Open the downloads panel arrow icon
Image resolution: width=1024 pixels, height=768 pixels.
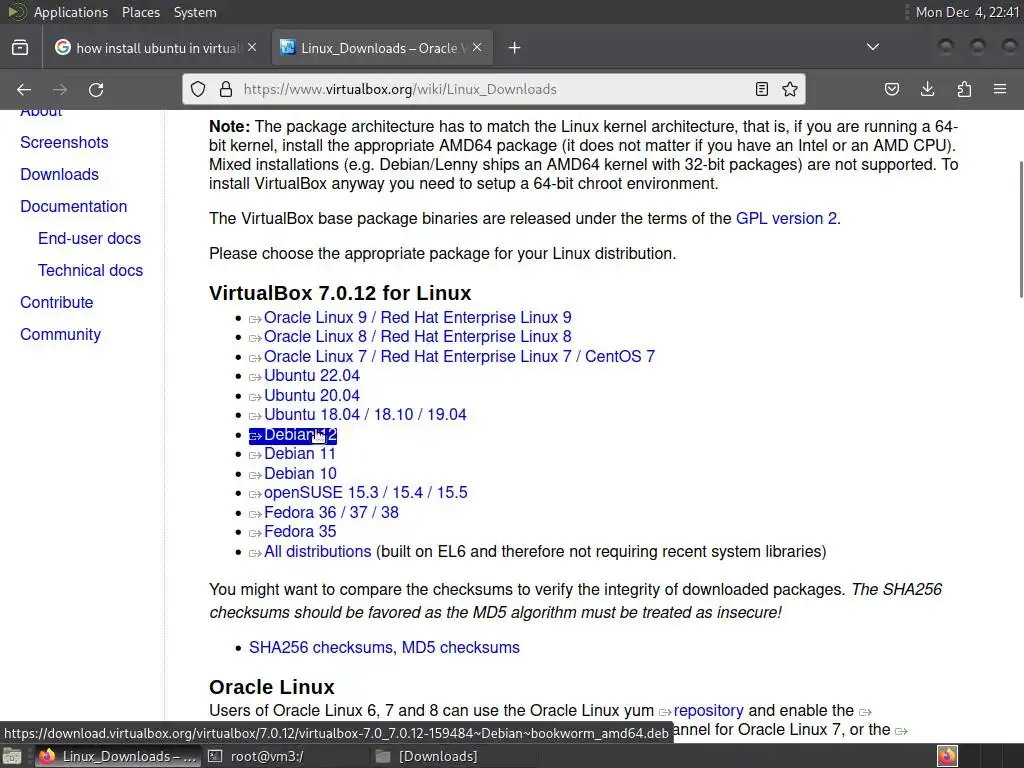click(x=927, y=89)
